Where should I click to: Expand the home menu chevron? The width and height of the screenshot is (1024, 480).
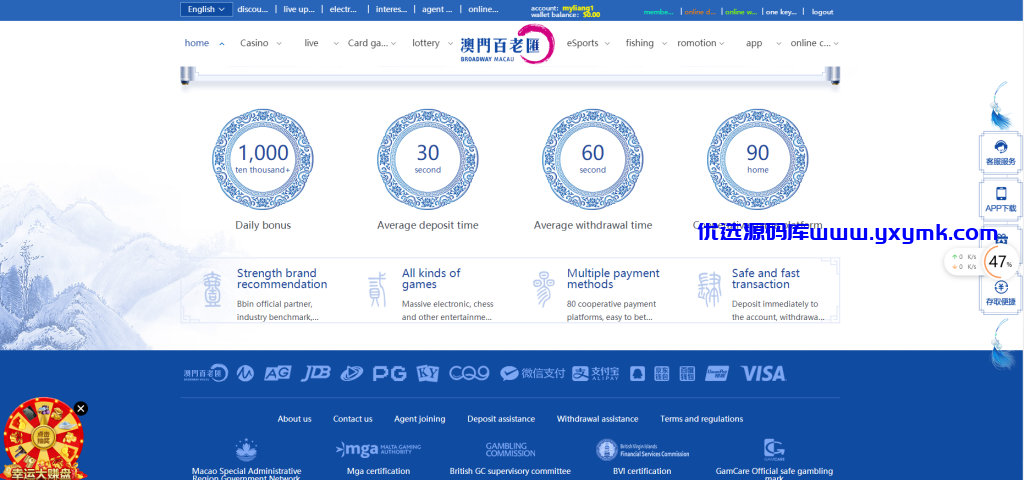coord(222,44)
